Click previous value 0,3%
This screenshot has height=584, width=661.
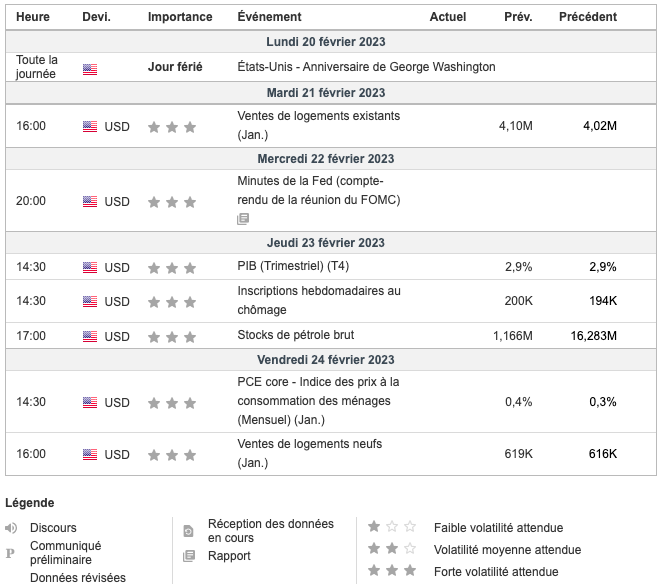[x=603, y=402]
